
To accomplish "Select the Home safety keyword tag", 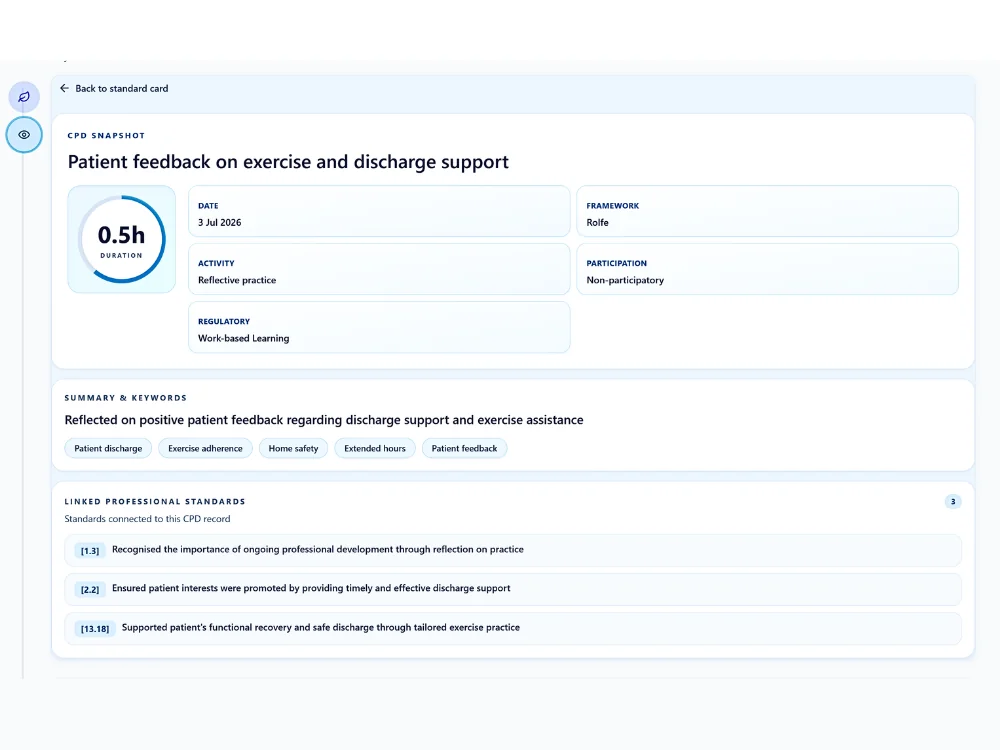I will click(x=293, y=448).
